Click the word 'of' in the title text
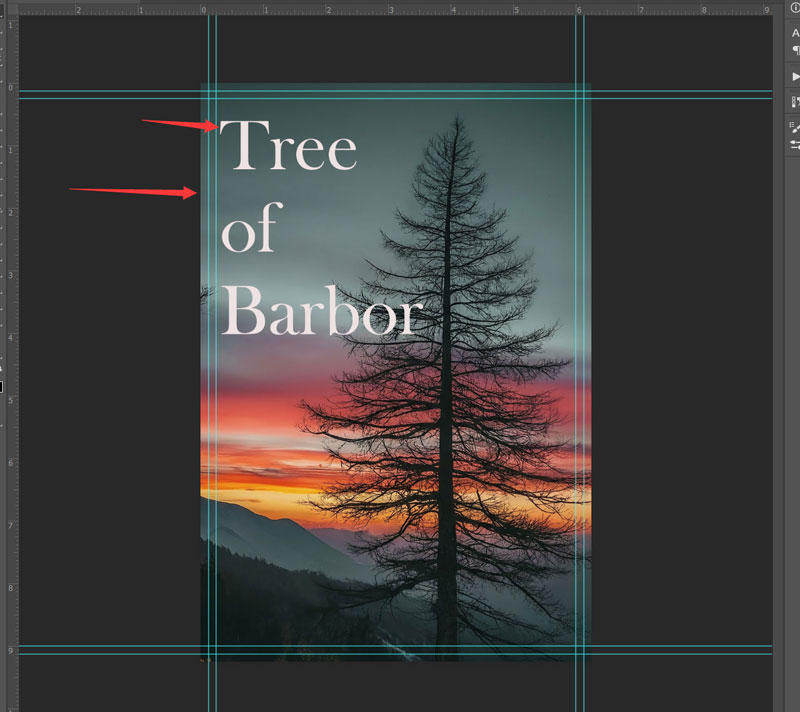The image size is (800, 712). coord(251,228)
